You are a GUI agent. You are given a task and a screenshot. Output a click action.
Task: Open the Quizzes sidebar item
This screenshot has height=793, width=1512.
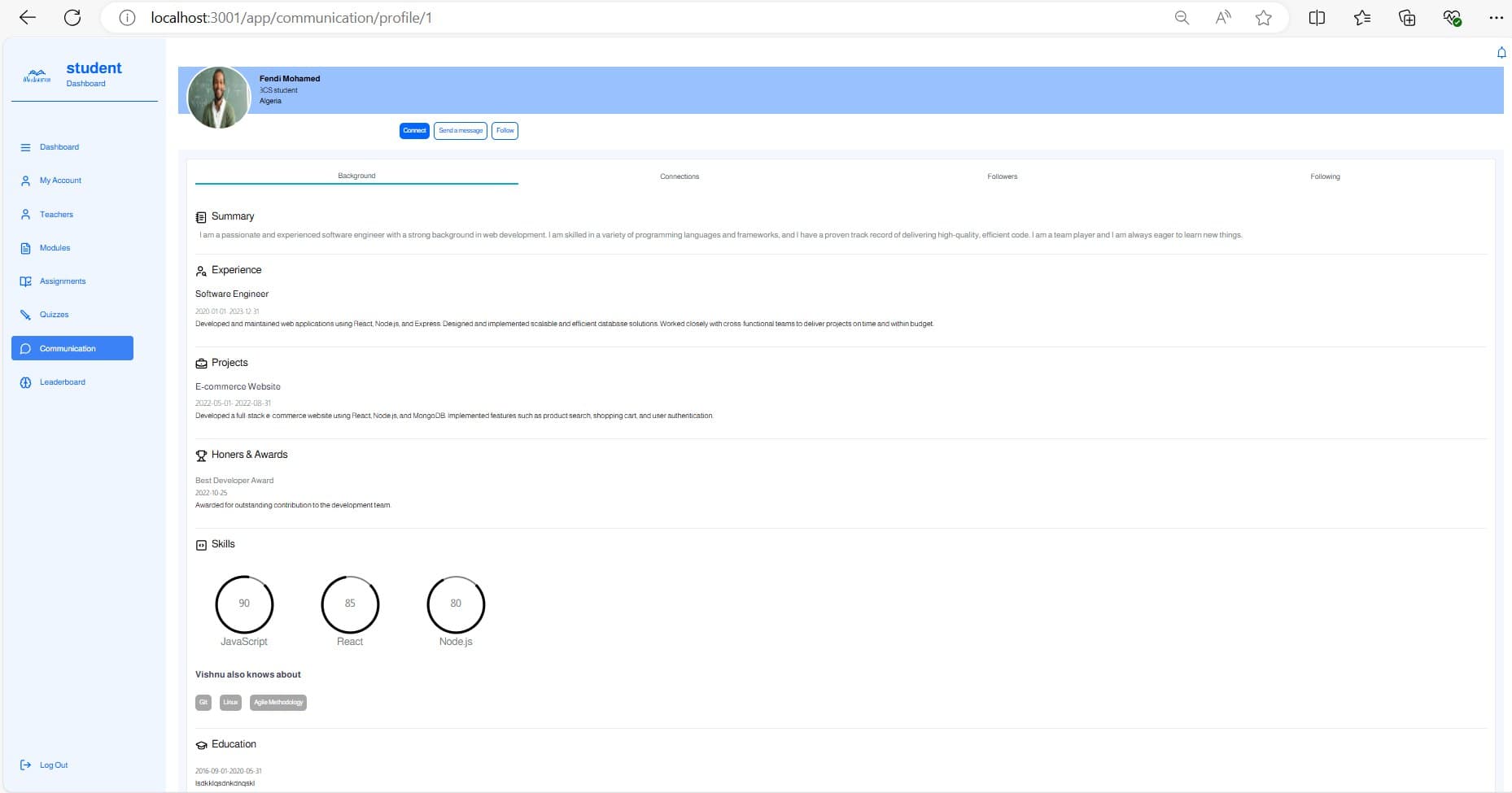pyautogui.click(x=54, y=315)
